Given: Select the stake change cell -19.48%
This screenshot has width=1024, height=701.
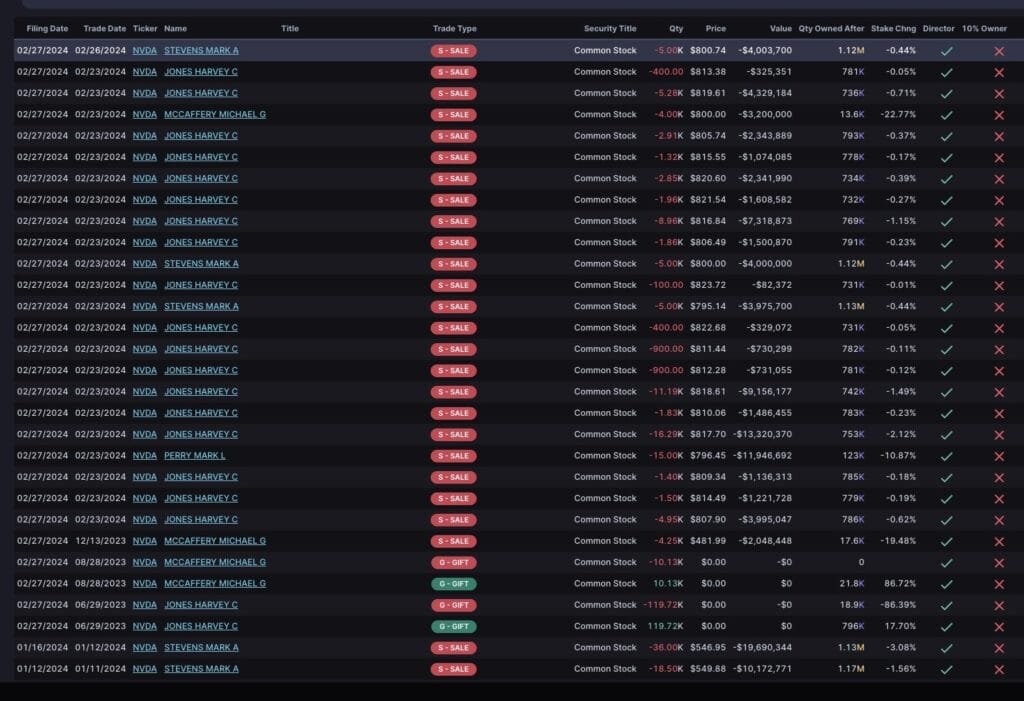Looking at the screenshot, I should (897, 541).
